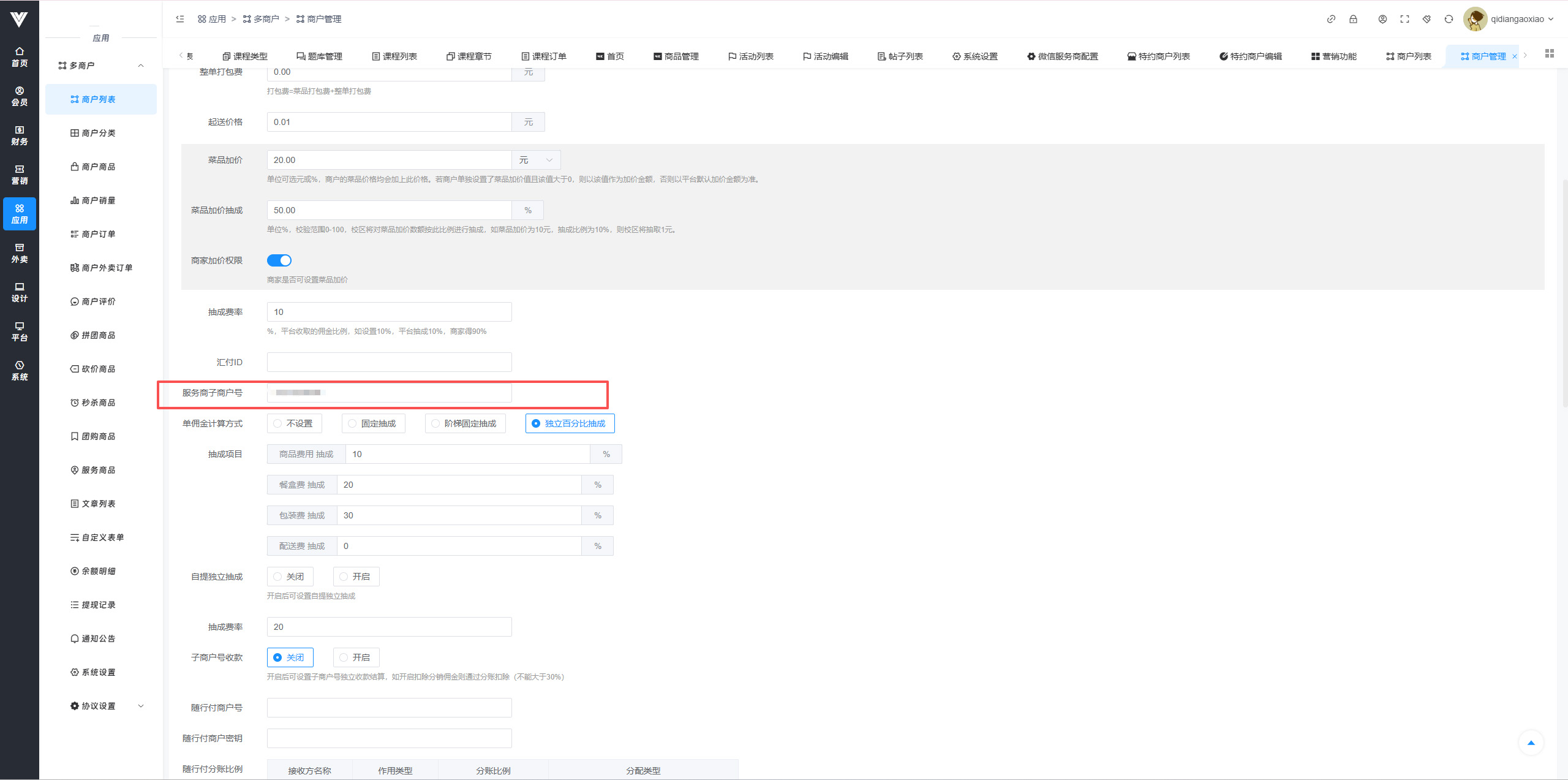
Task: Collapse sidebar using menu fold icon
Action: pos(180,19)
